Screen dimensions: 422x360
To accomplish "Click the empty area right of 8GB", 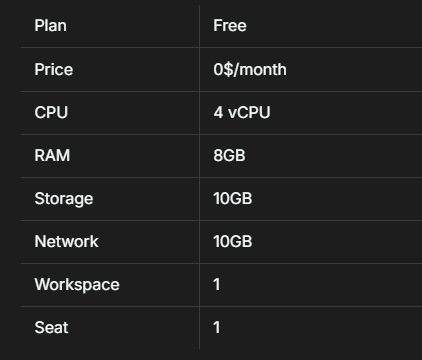I will tap(333, 155).
